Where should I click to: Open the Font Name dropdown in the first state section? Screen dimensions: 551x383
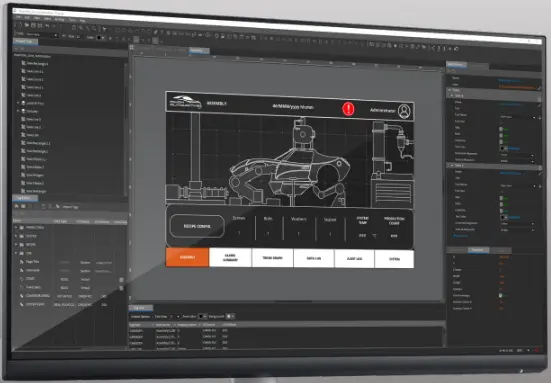518,117
